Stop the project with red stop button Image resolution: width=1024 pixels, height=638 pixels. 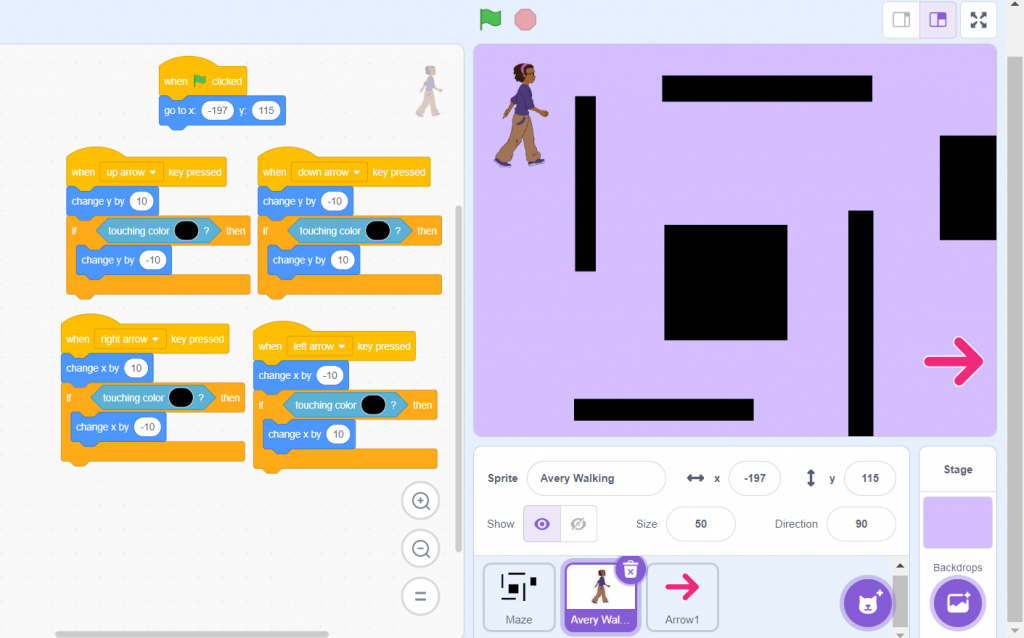525,20
